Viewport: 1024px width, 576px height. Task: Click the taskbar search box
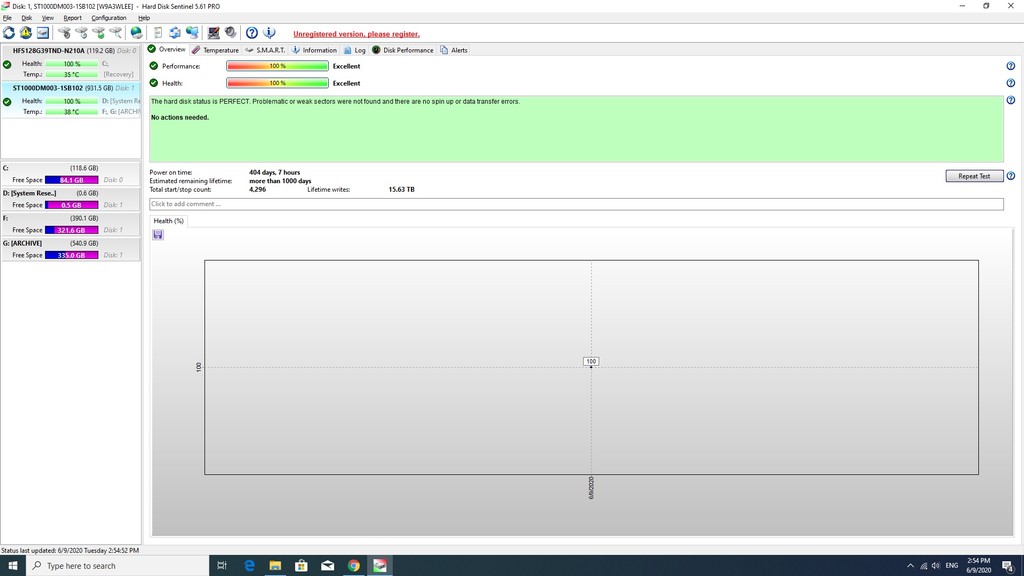point(118,566)
